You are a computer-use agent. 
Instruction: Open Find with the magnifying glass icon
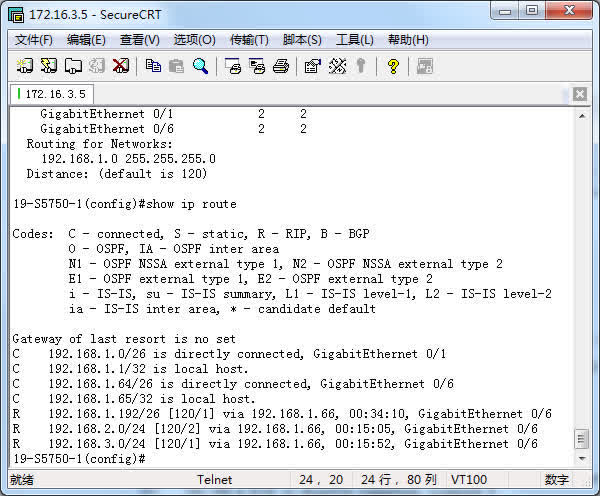(200, 66)
